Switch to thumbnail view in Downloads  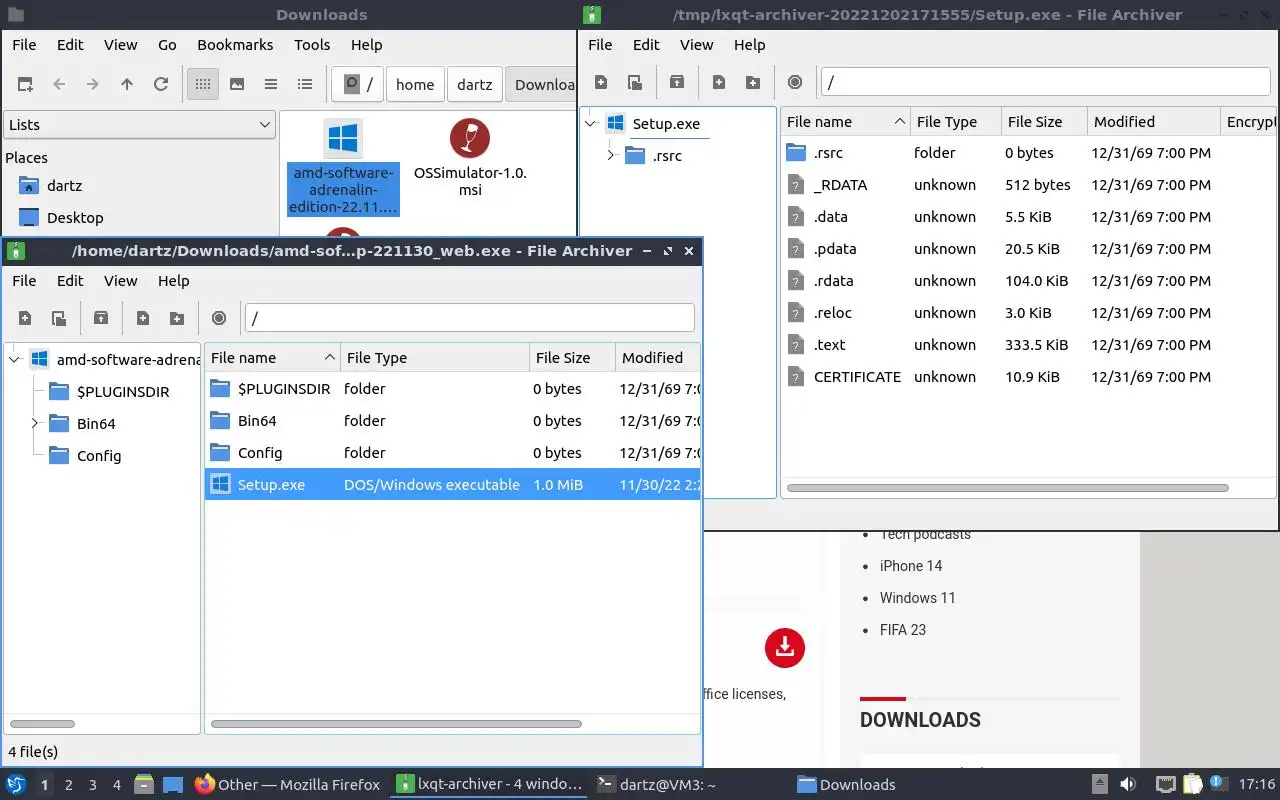[x=237, y=84]
